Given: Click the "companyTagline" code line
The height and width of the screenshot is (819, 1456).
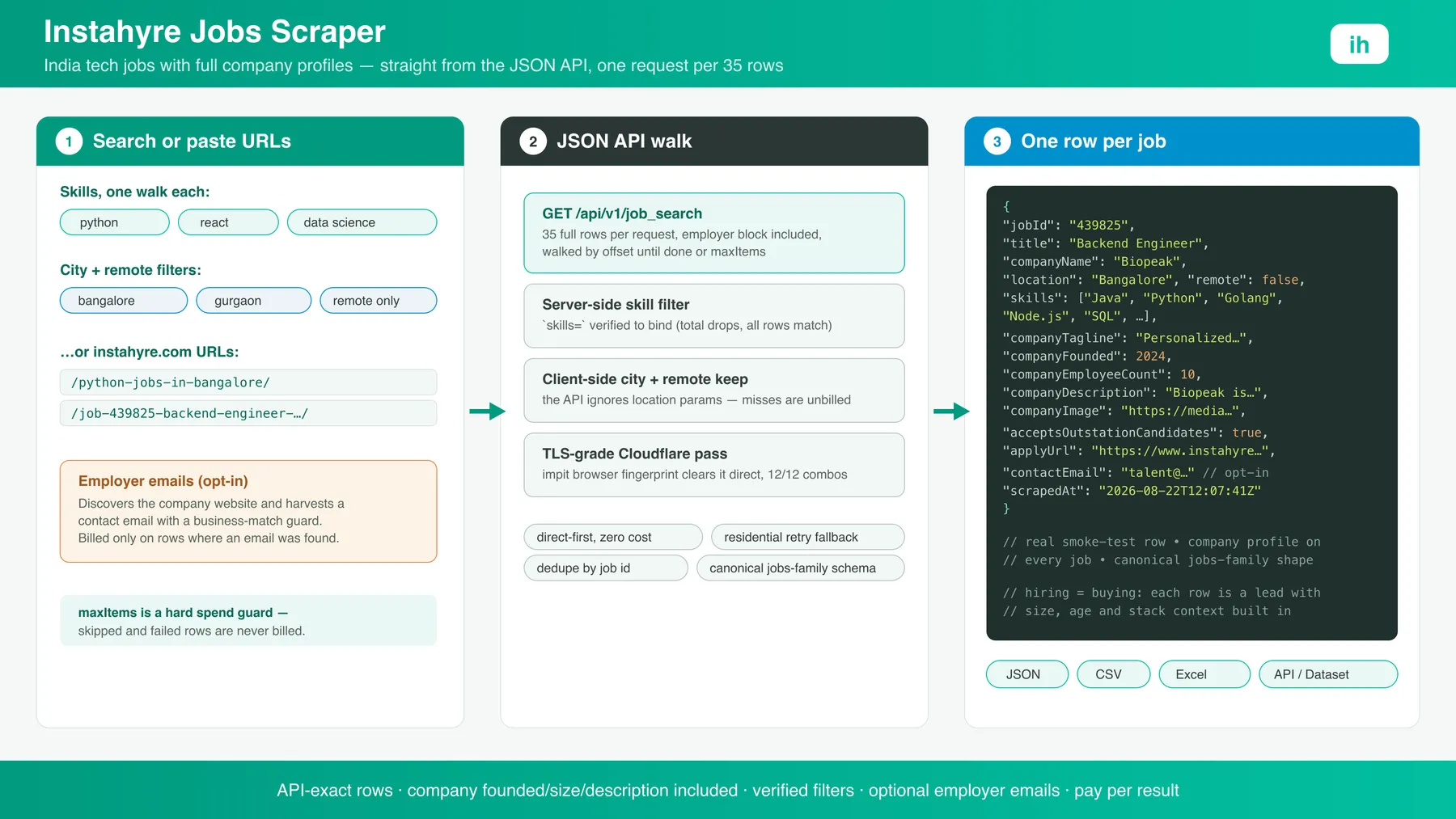Looking at the screenshot, I should click(1128, 338).
